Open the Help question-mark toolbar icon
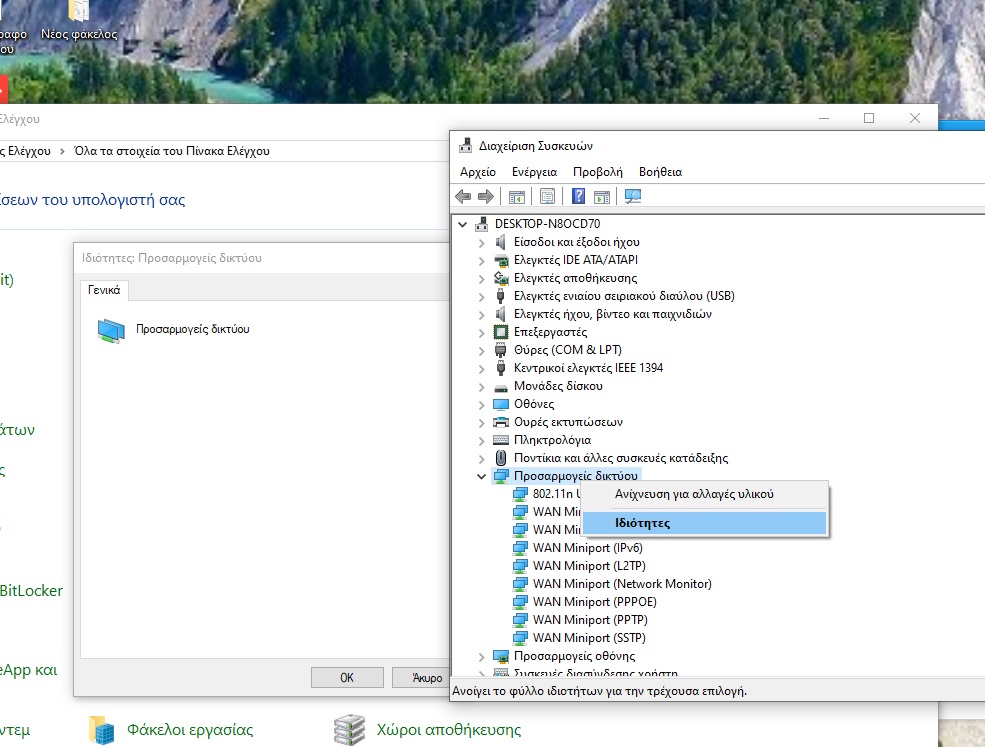The width and height of the screenshot is (985, 747). pos(579,197)
